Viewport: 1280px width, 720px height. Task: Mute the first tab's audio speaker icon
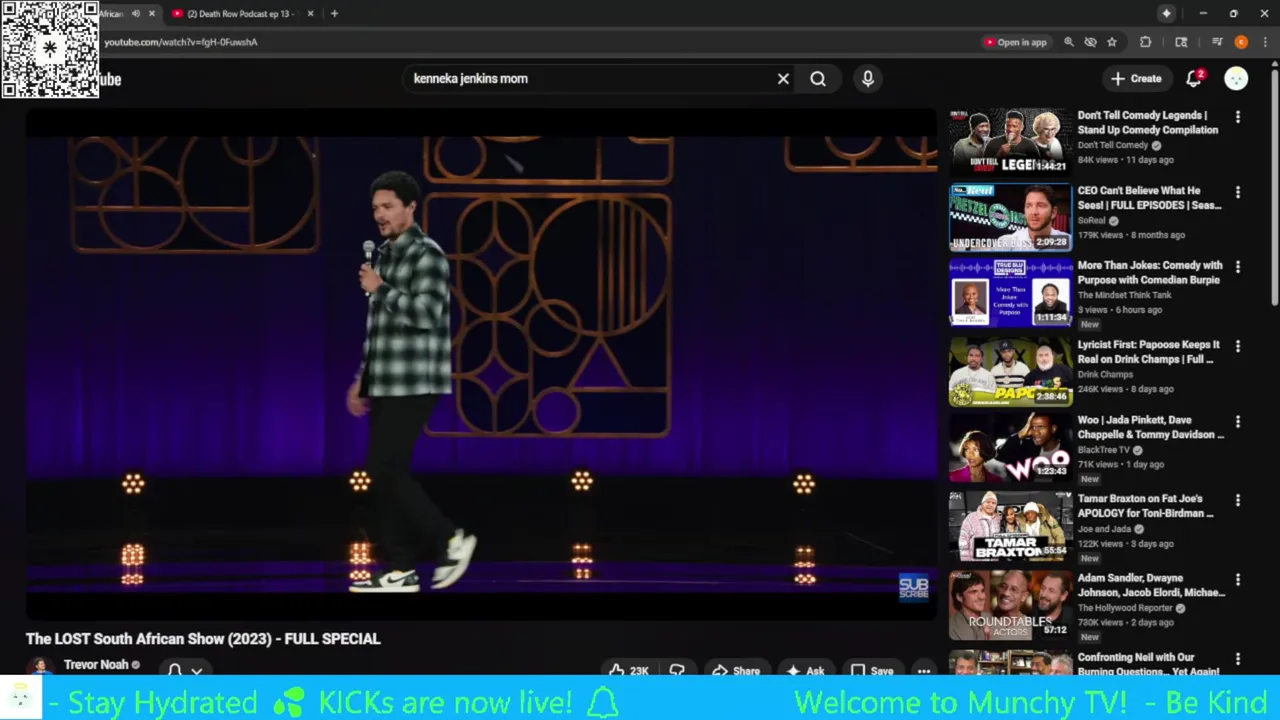(x=136, y=14)
